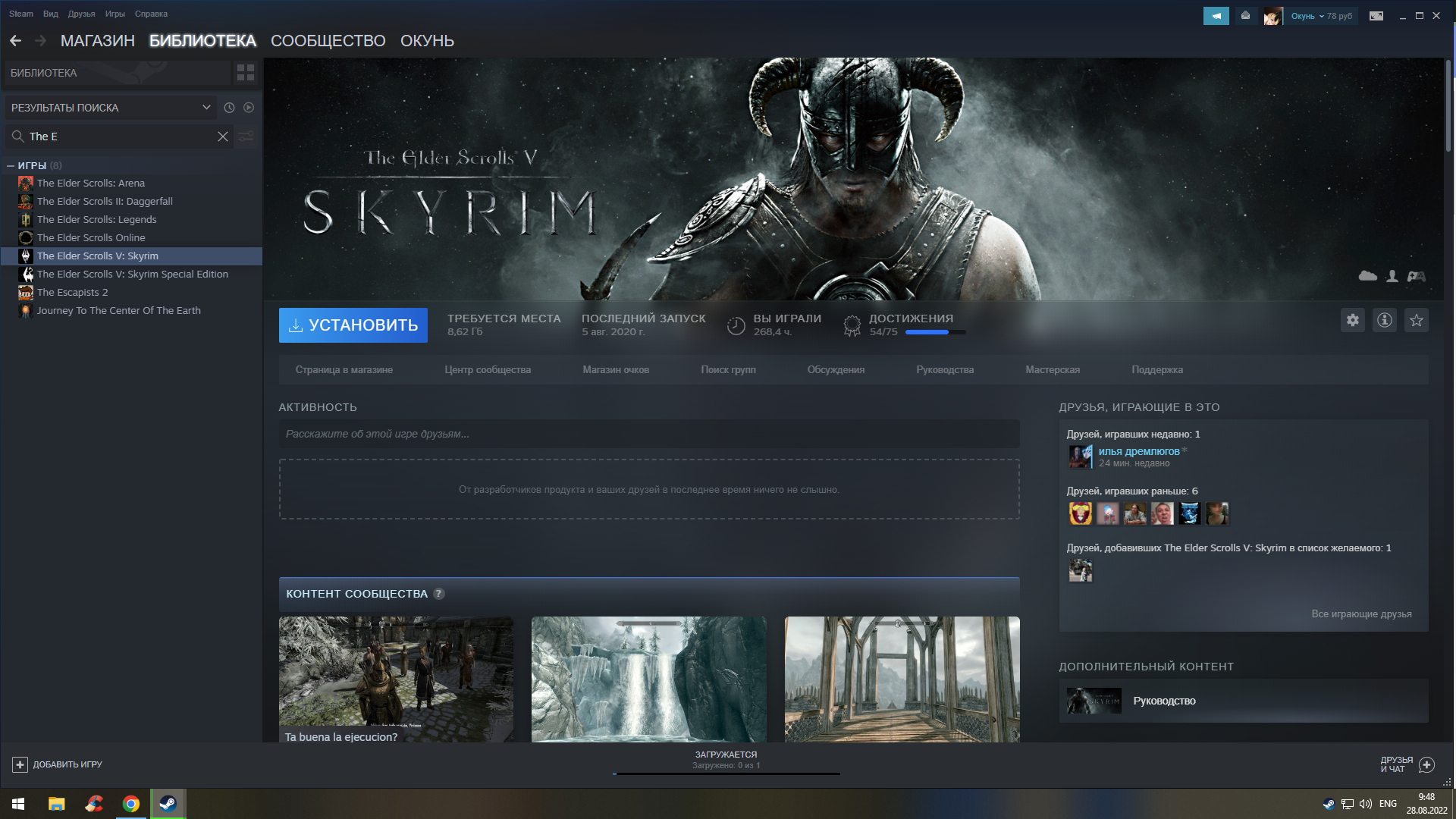Click the game info icon
The image size is (1456, 819).
(x=1385, y=320)
